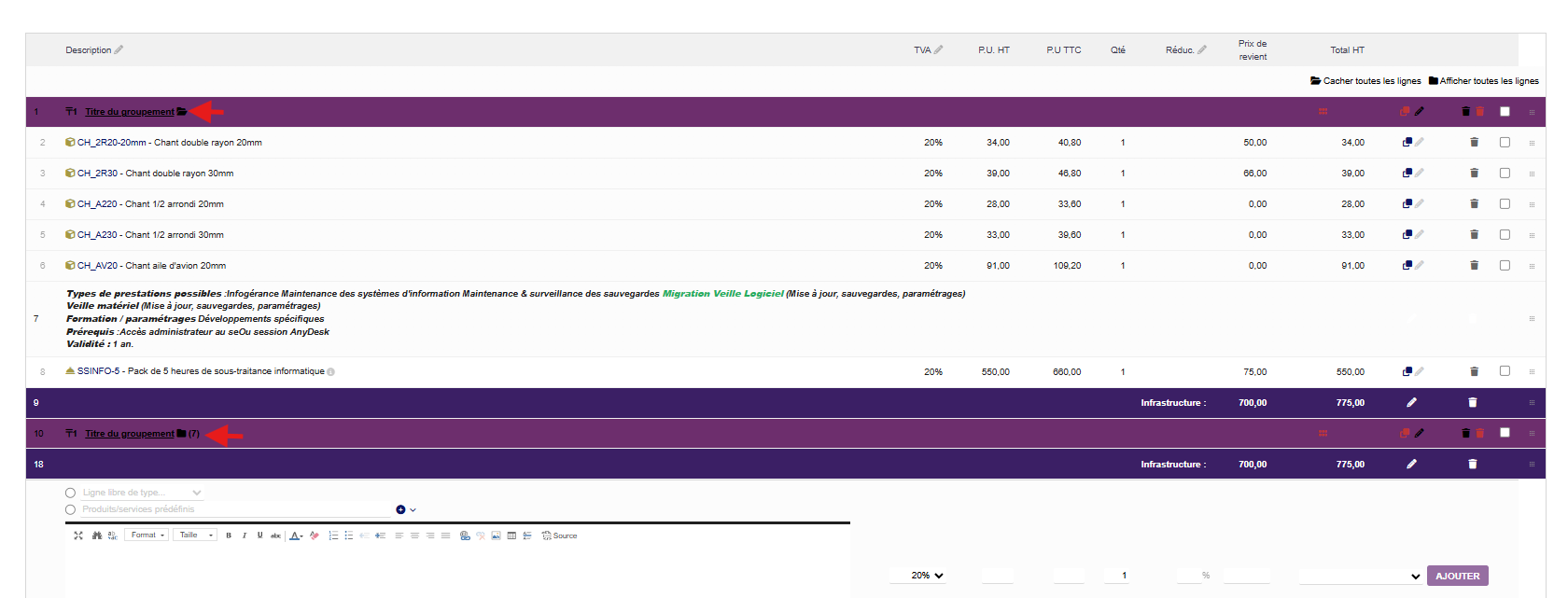Open the empty dropdown beside AJOUTER
This screenshot has height=598, width=1568.
(x=1361, y=577)
